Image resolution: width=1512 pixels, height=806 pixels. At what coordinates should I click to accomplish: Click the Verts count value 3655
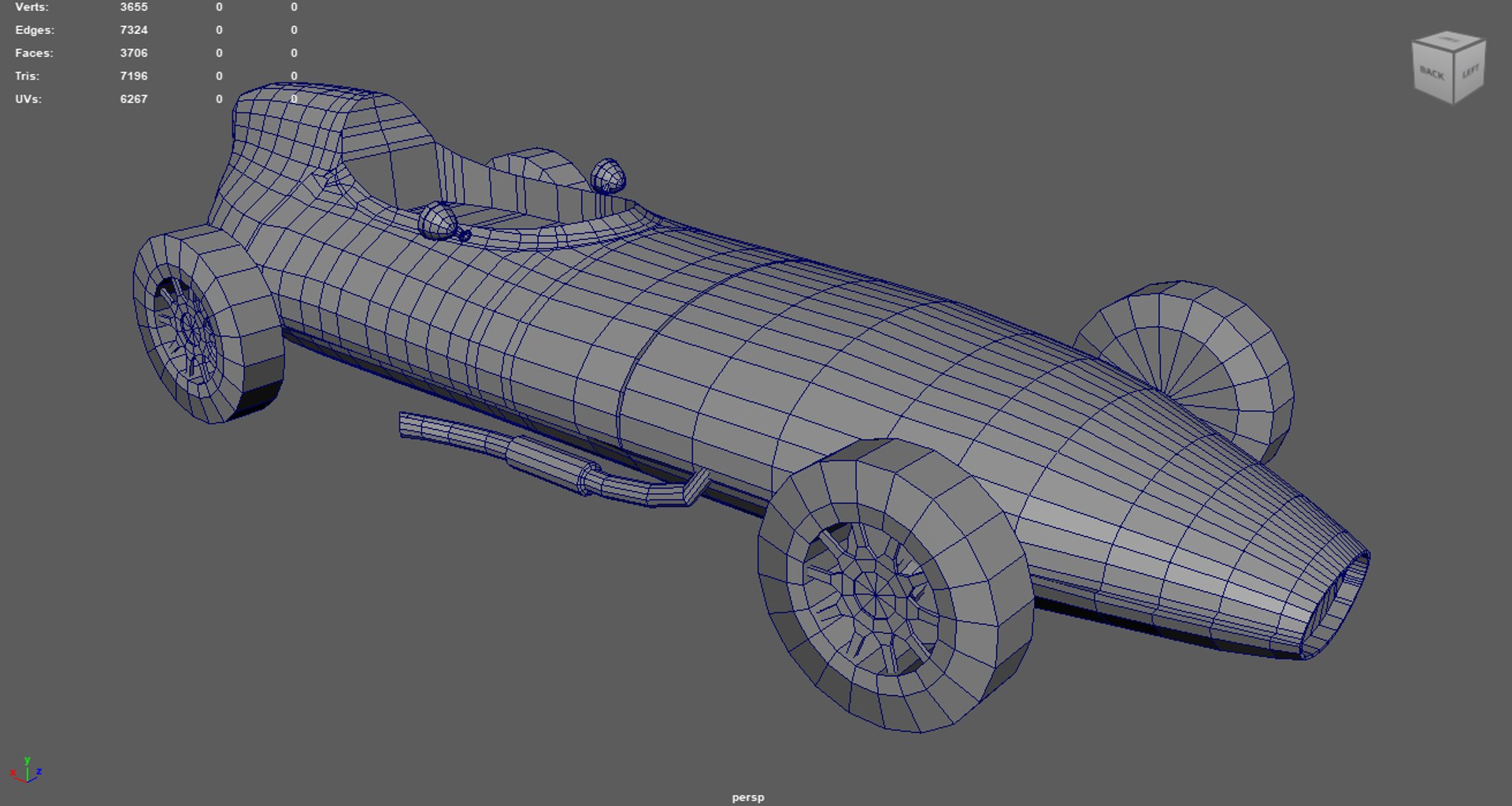click(134, 7)
